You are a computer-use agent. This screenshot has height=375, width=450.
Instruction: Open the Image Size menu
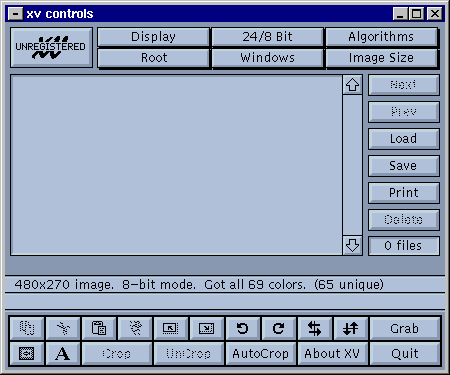point(381,58)
